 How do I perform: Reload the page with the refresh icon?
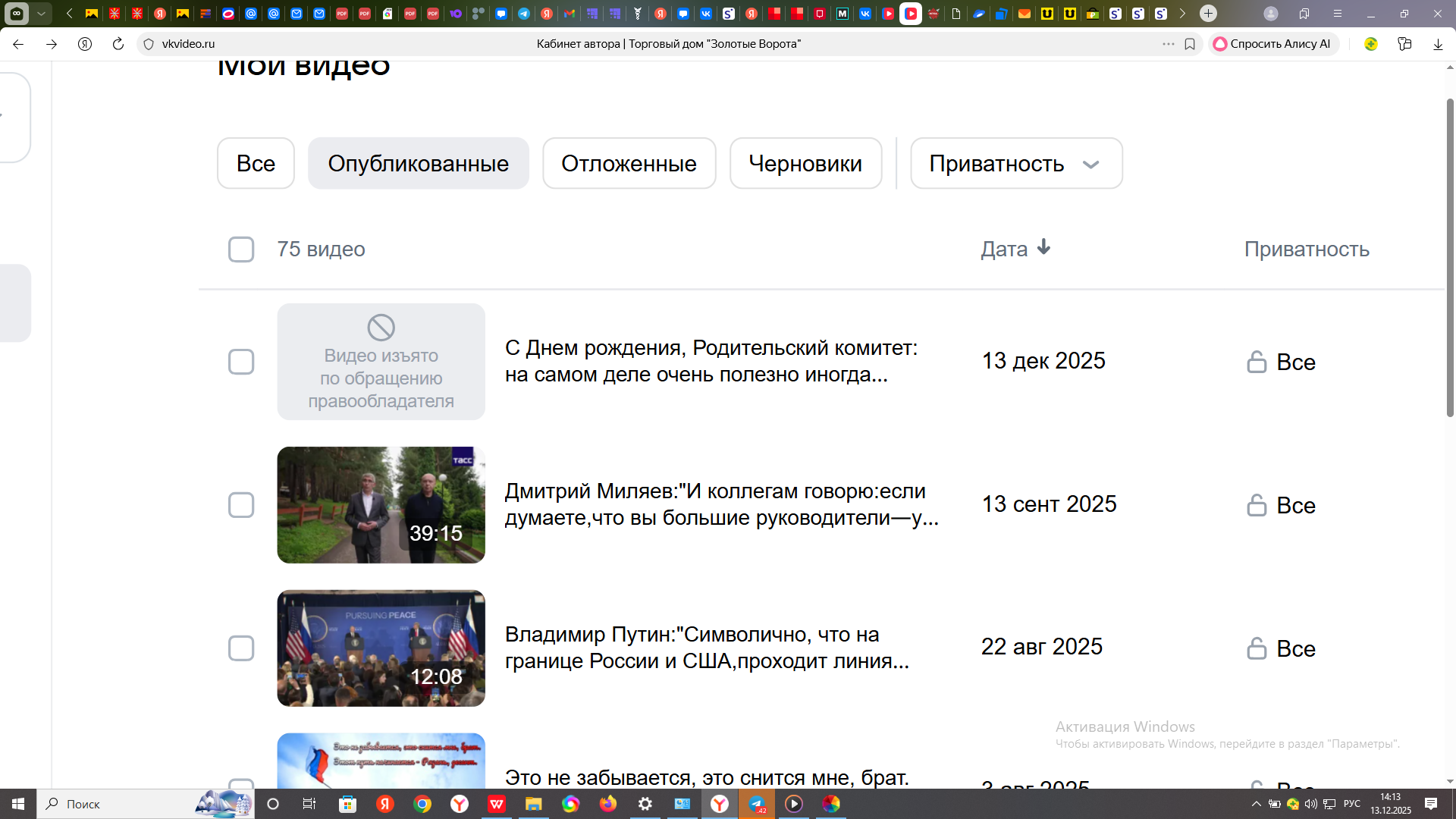tap(118, 44)
